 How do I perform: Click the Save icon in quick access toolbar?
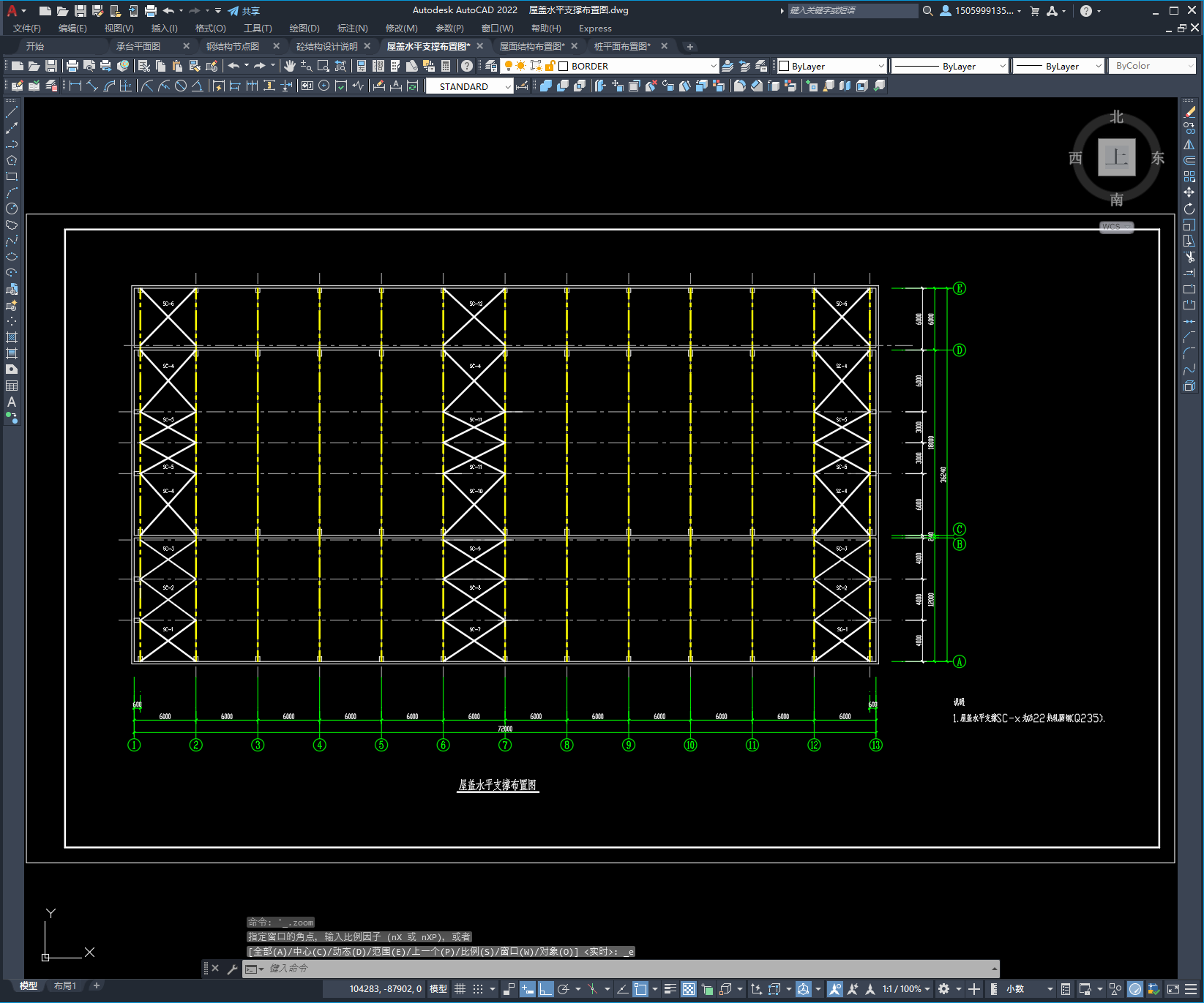point(81,11)
